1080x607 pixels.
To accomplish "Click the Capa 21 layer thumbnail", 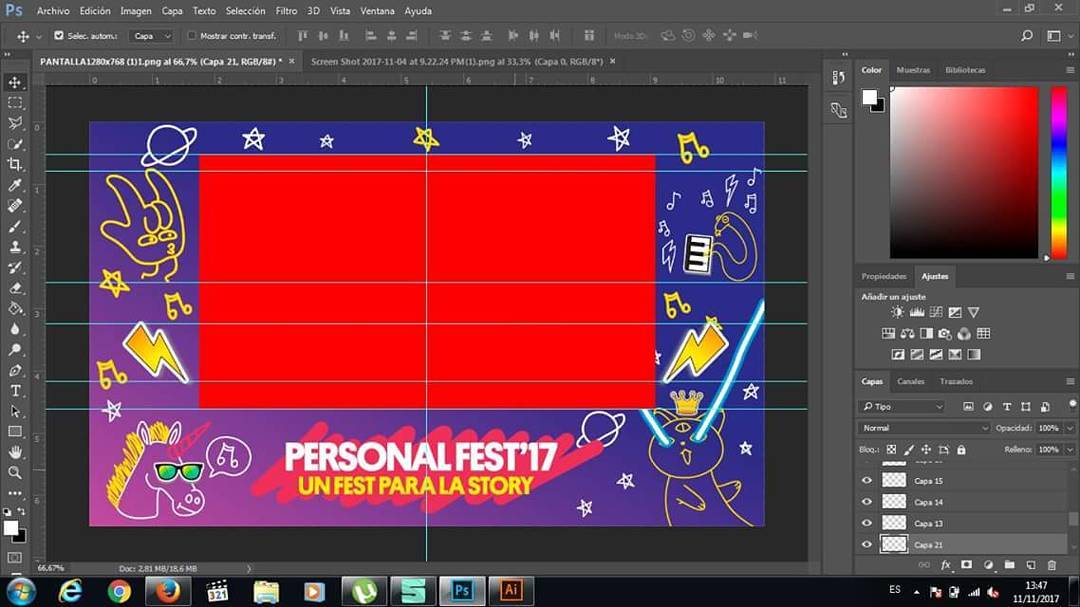I will 894,545.
